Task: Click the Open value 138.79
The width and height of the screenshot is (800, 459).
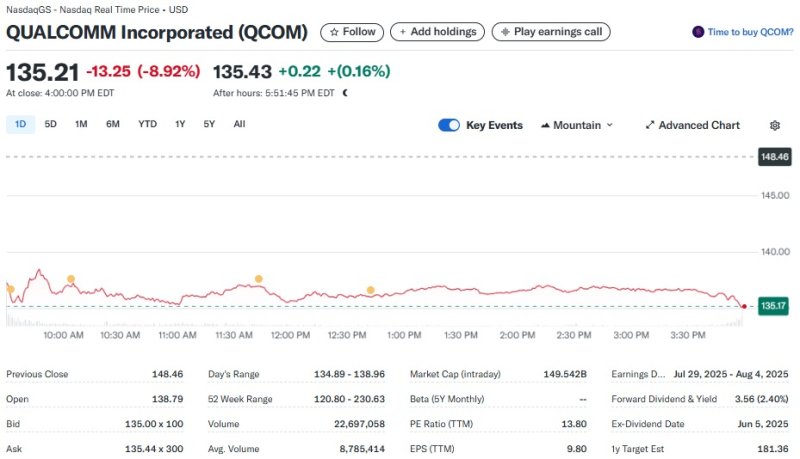Action: point(167,399)
